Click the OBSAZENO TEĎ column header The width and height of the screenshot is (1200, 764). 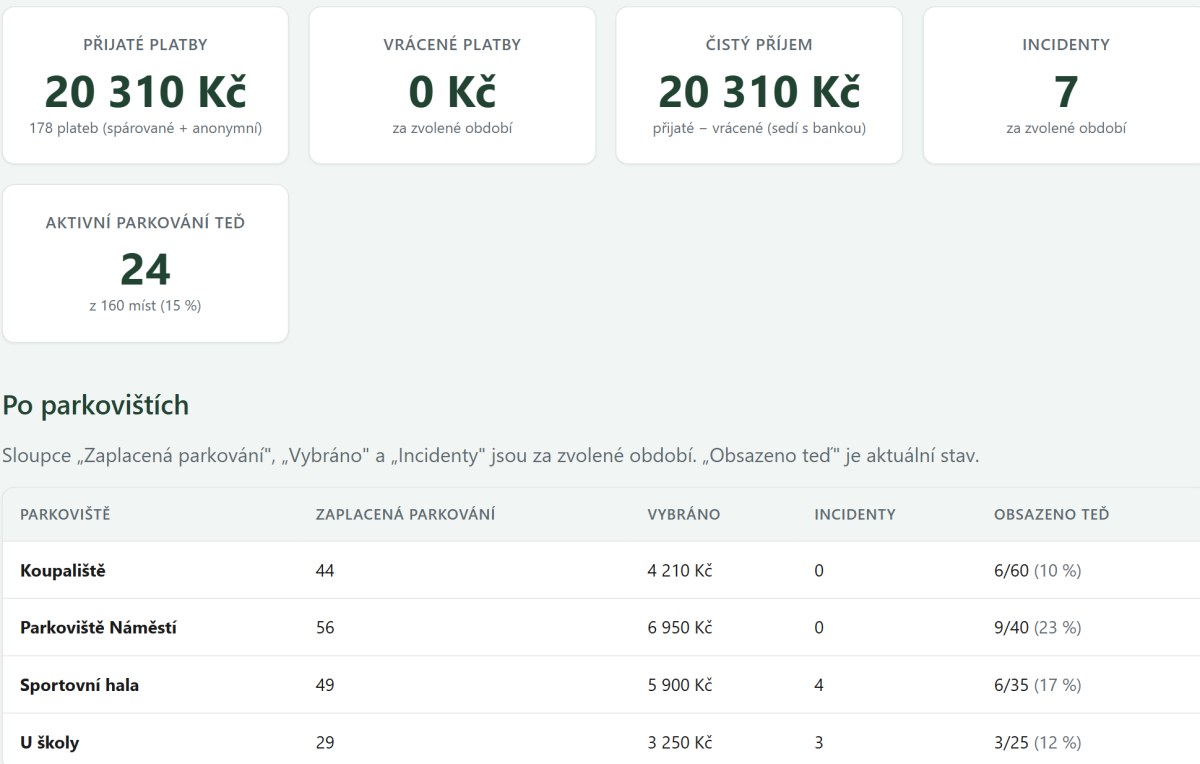[x=1051, y=515]
